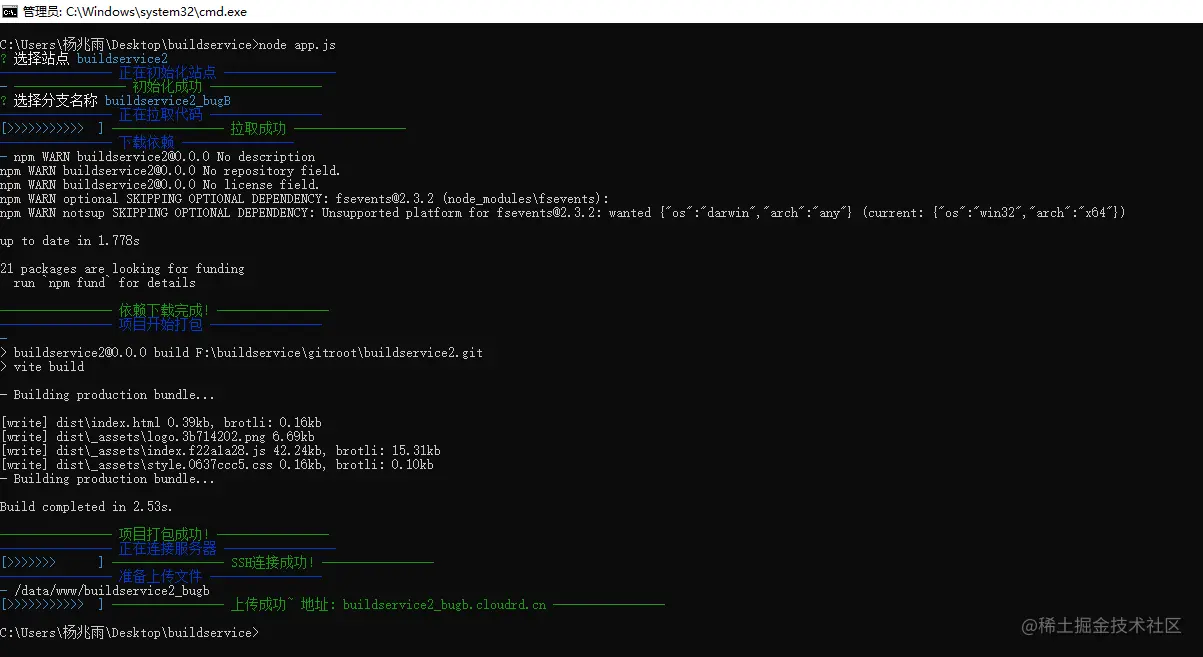Click the '拉取成功' status text
The width and height of the screenshot is (1203, 657).
click(258, 129)
